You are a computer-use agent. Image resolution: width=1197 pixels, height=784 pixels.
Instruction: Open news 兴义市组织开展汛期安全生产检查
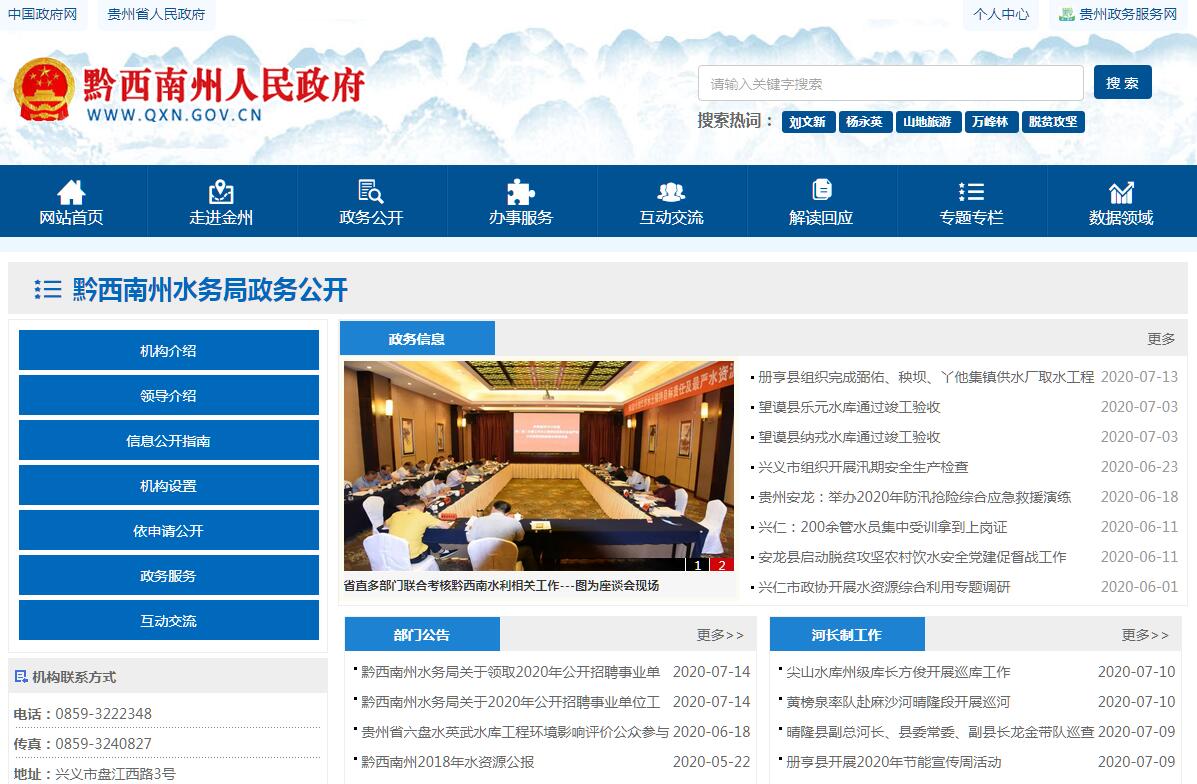tap(863, 466)
